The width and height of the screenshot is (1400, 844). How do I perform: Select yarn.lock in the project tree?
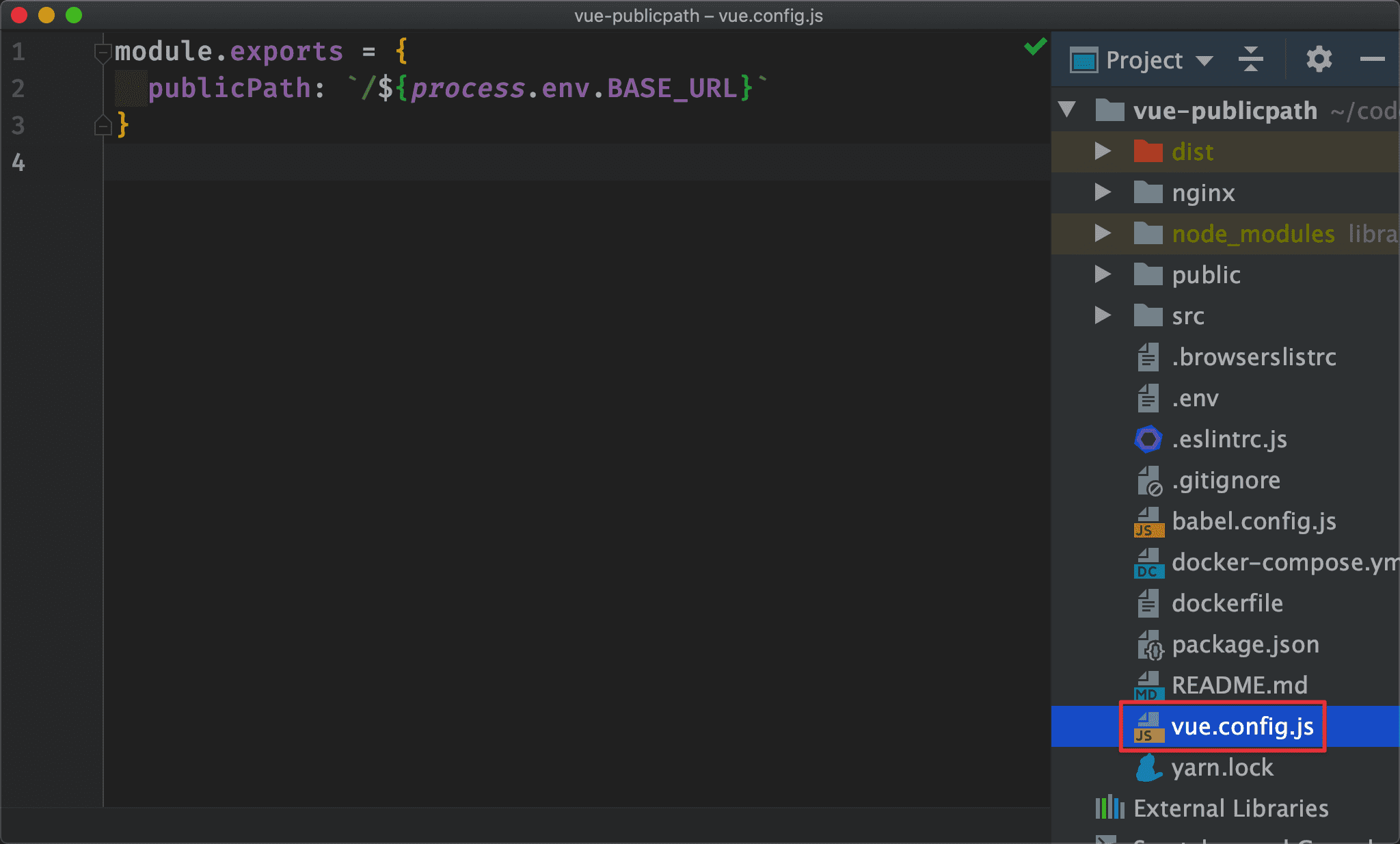1222,767
